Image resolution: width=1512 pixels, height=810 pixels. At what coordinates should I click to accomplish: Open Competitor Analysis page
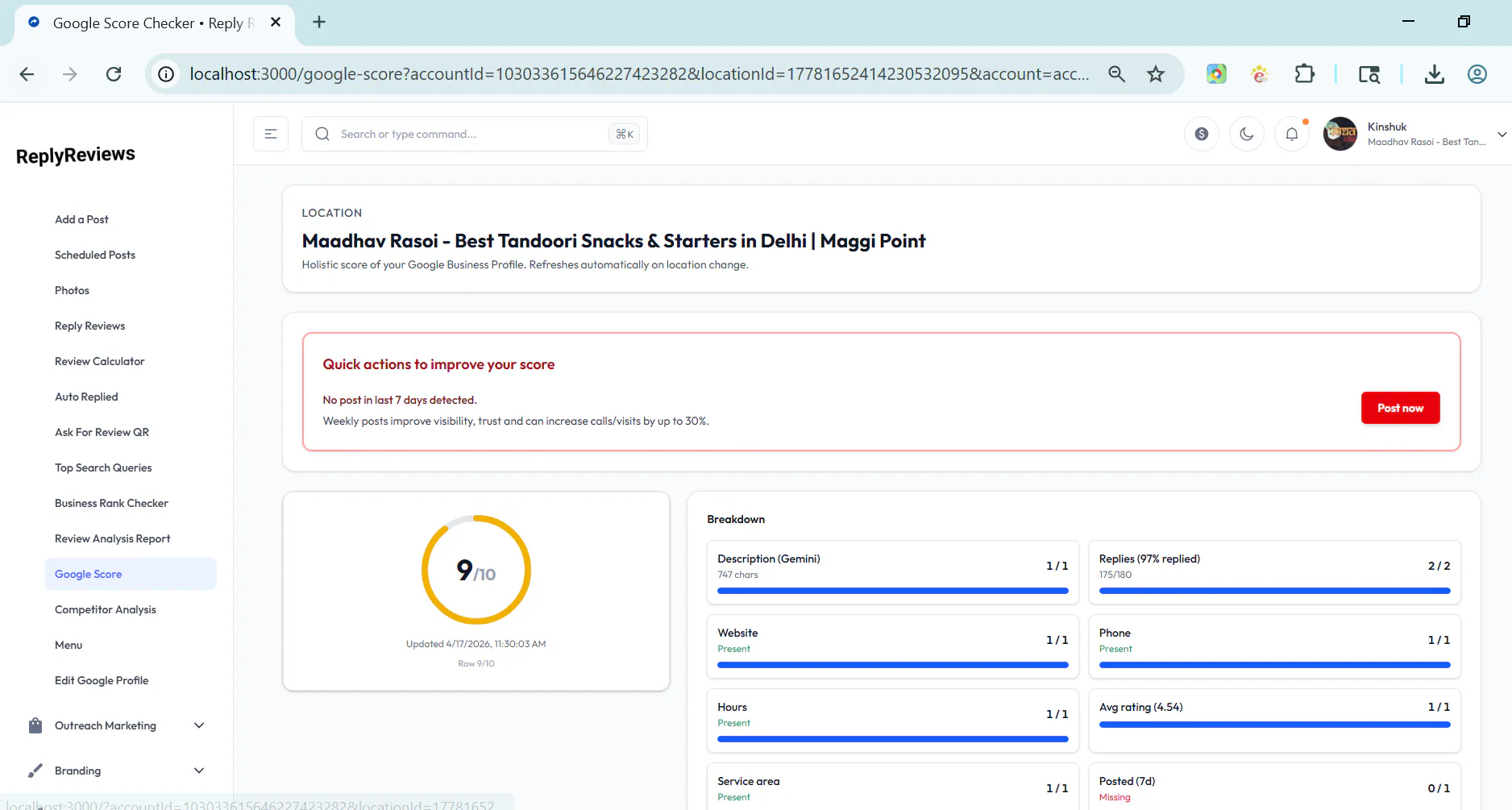pyautogui.click(x=106, y=609)
